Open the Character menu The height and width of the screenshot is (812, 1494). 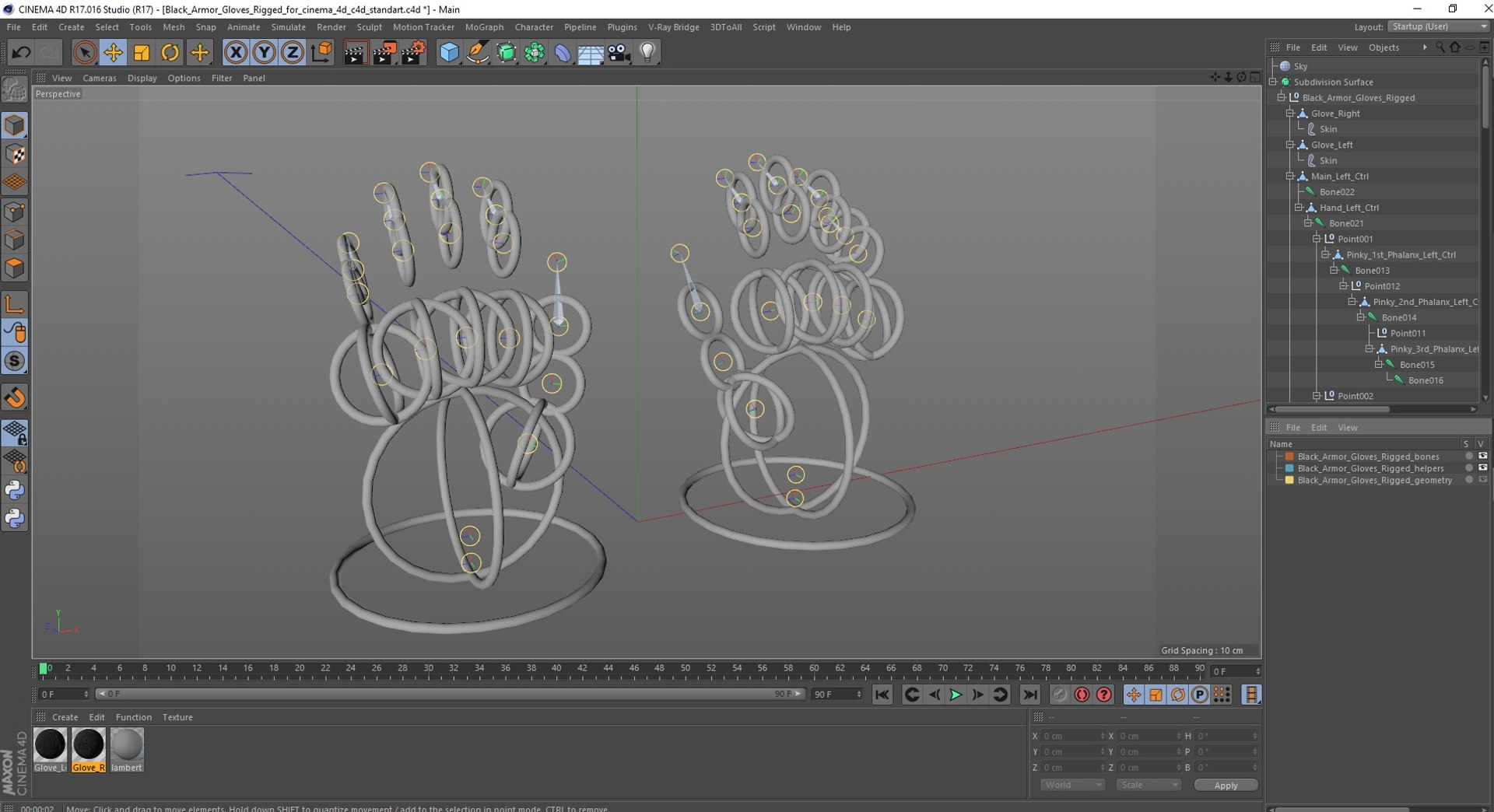tap(534, 27)
